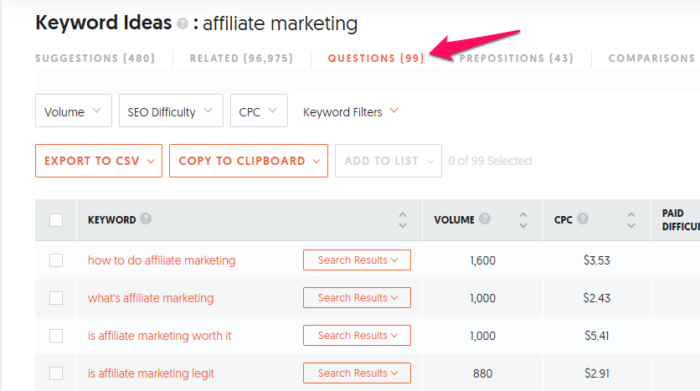Check the 'how to do affiliate marketing' row
The image size is (700, 391).
point(56,260)
